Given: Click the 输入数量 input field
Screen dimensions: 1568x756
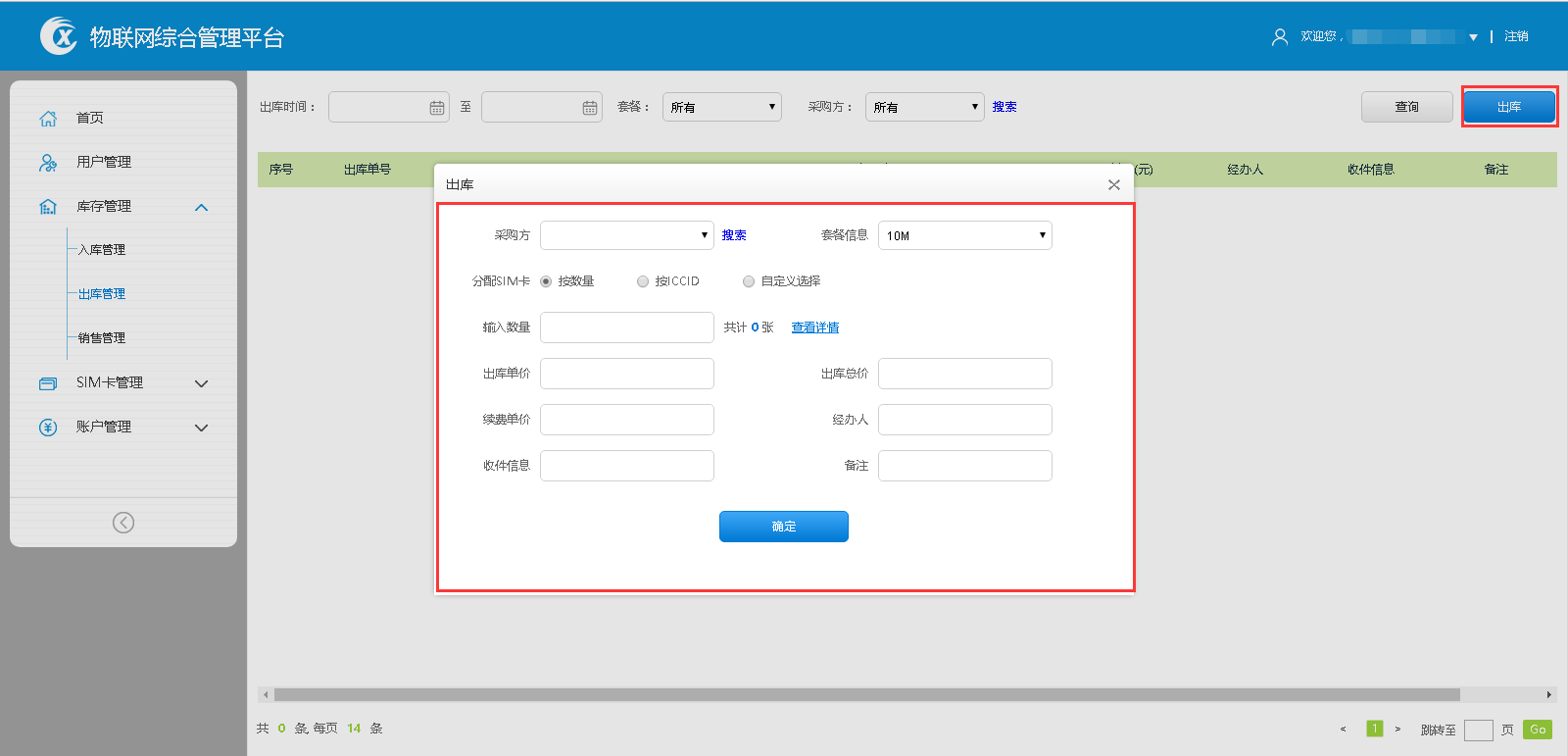Looking at the screenshot, I should pyautogui.click(x=626, y=328).
